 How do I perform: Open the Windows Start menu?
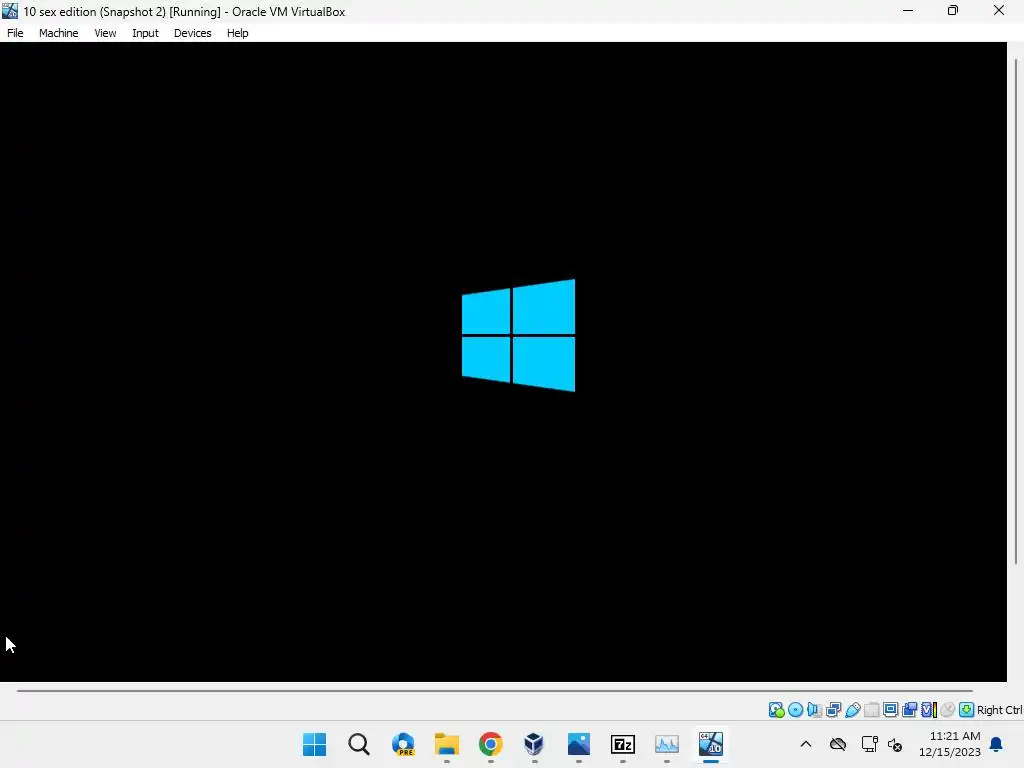pyautogui.click(x=314, y=744)
